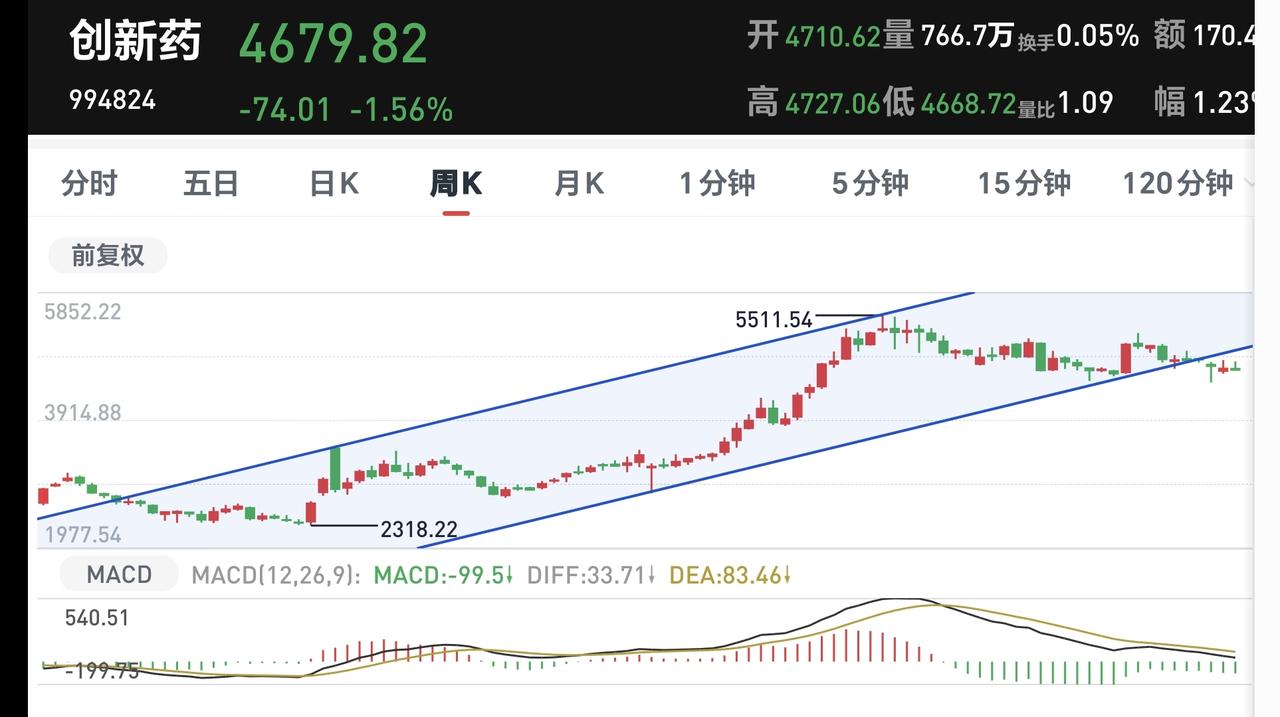
Task: Switch to the 五日 tab
Action: [211, 183]
